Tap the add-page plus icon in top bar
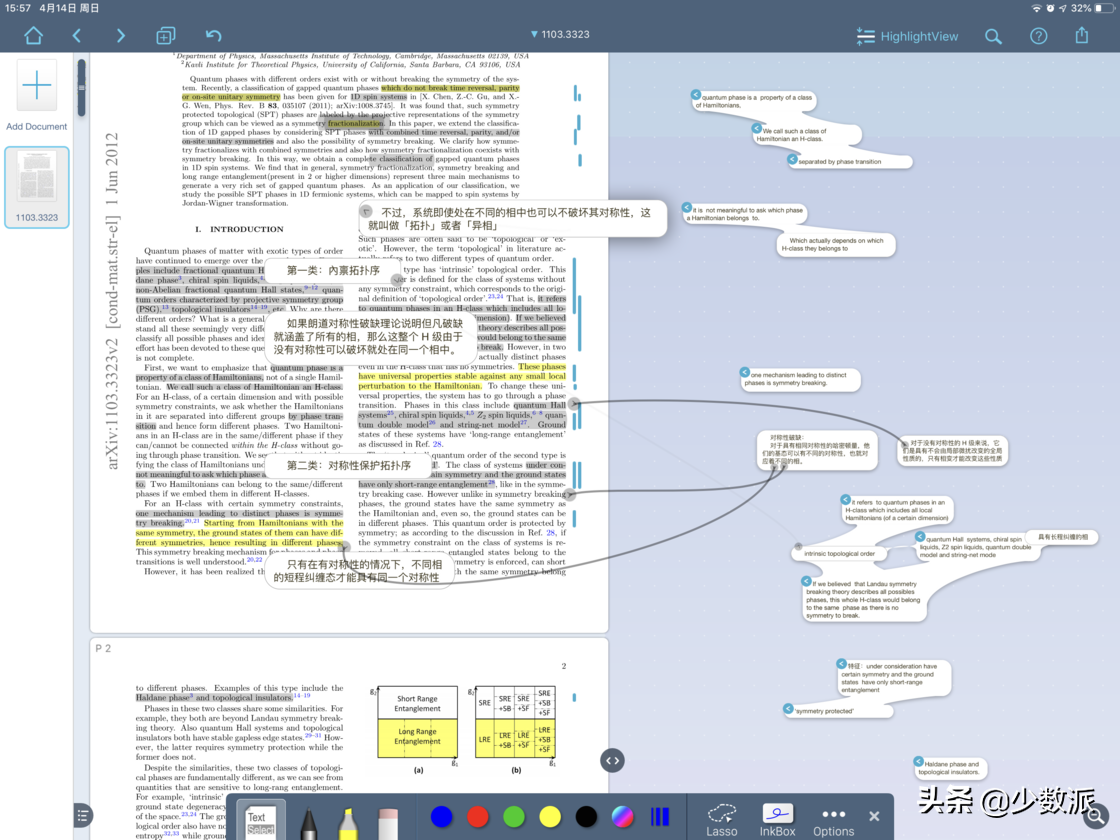This screenshot has height=840, width=1120. (166, 36)
